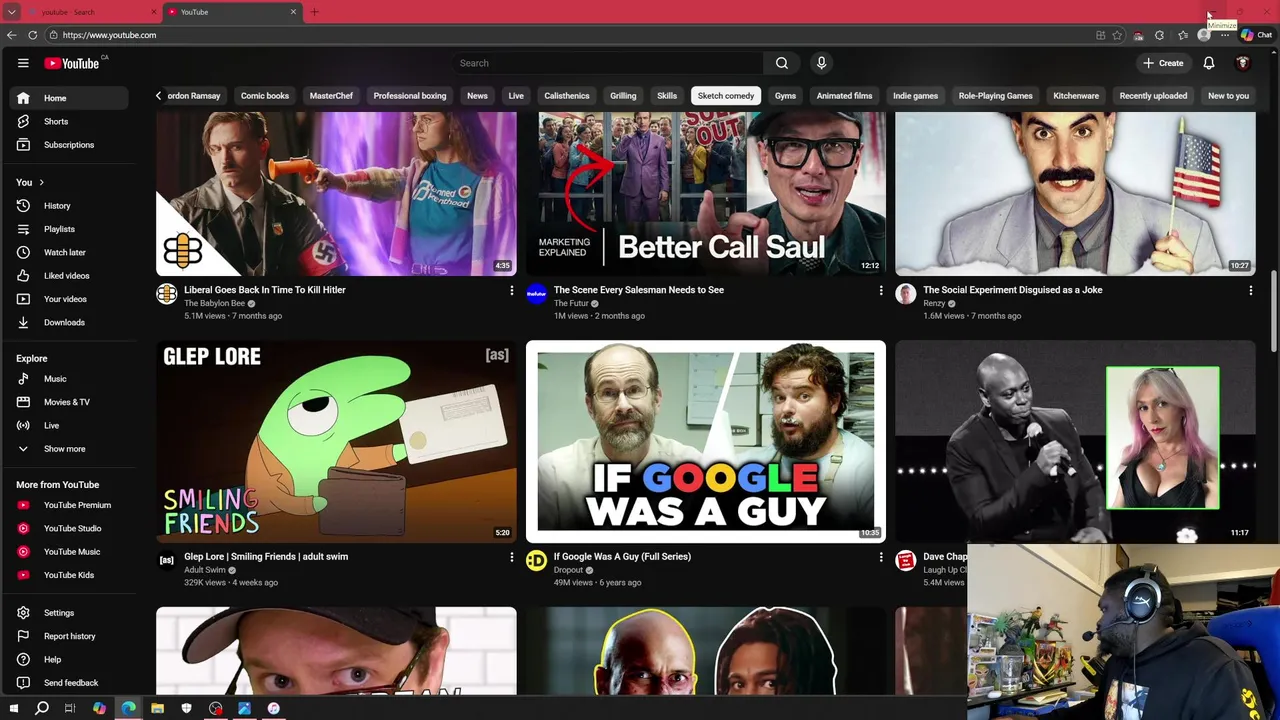Select the Indie games chip
Image resolution: width=1280 pixels, height=720 pixels.
(x=915, y=96)
